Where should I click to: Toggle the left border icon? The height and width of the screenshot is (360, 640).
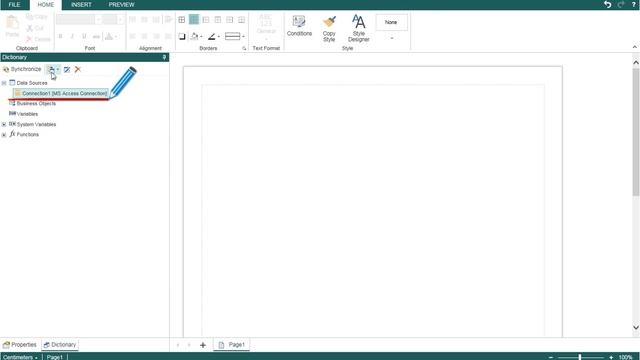(x=206, y=20)
